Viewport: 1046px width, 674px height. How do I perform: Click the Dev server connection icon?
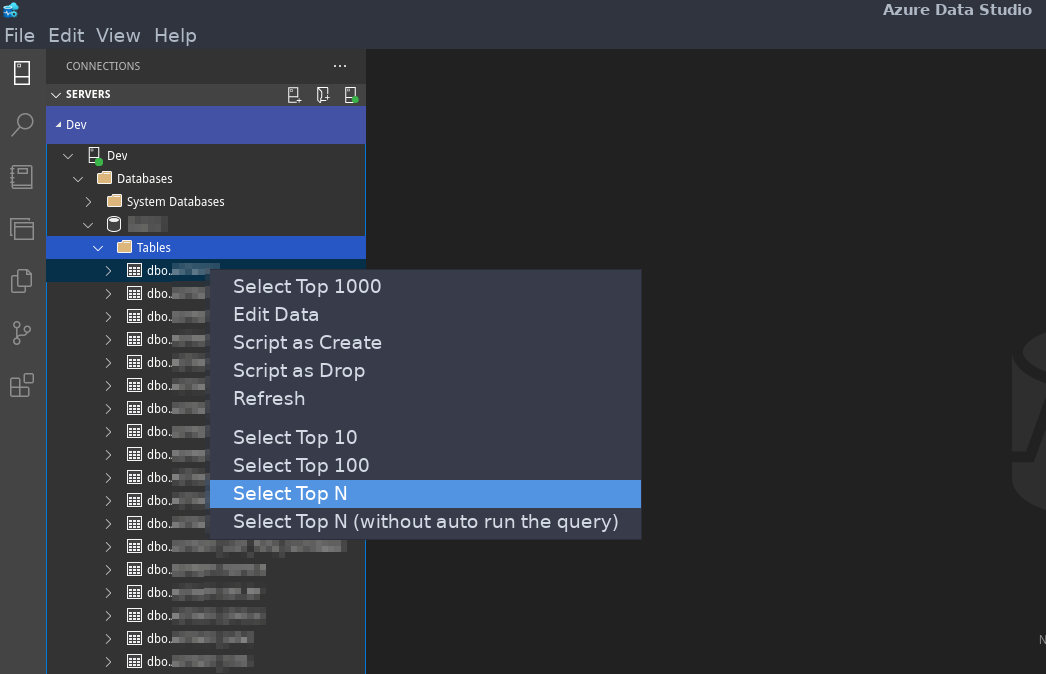coord(95,155)
